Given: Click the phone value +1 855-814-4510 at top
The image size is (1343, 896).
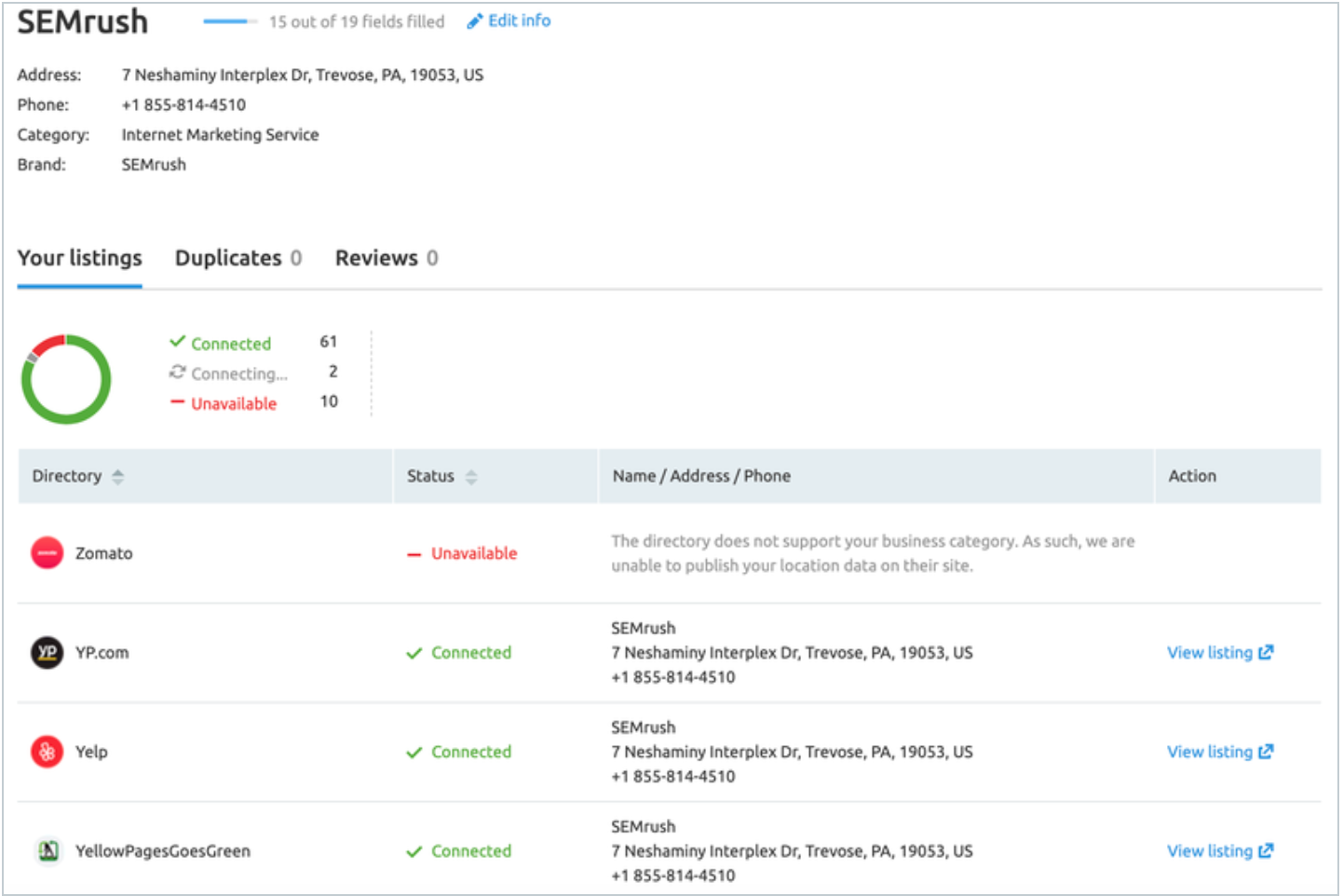Looking at the screenshot, I should tap(183, 104).
